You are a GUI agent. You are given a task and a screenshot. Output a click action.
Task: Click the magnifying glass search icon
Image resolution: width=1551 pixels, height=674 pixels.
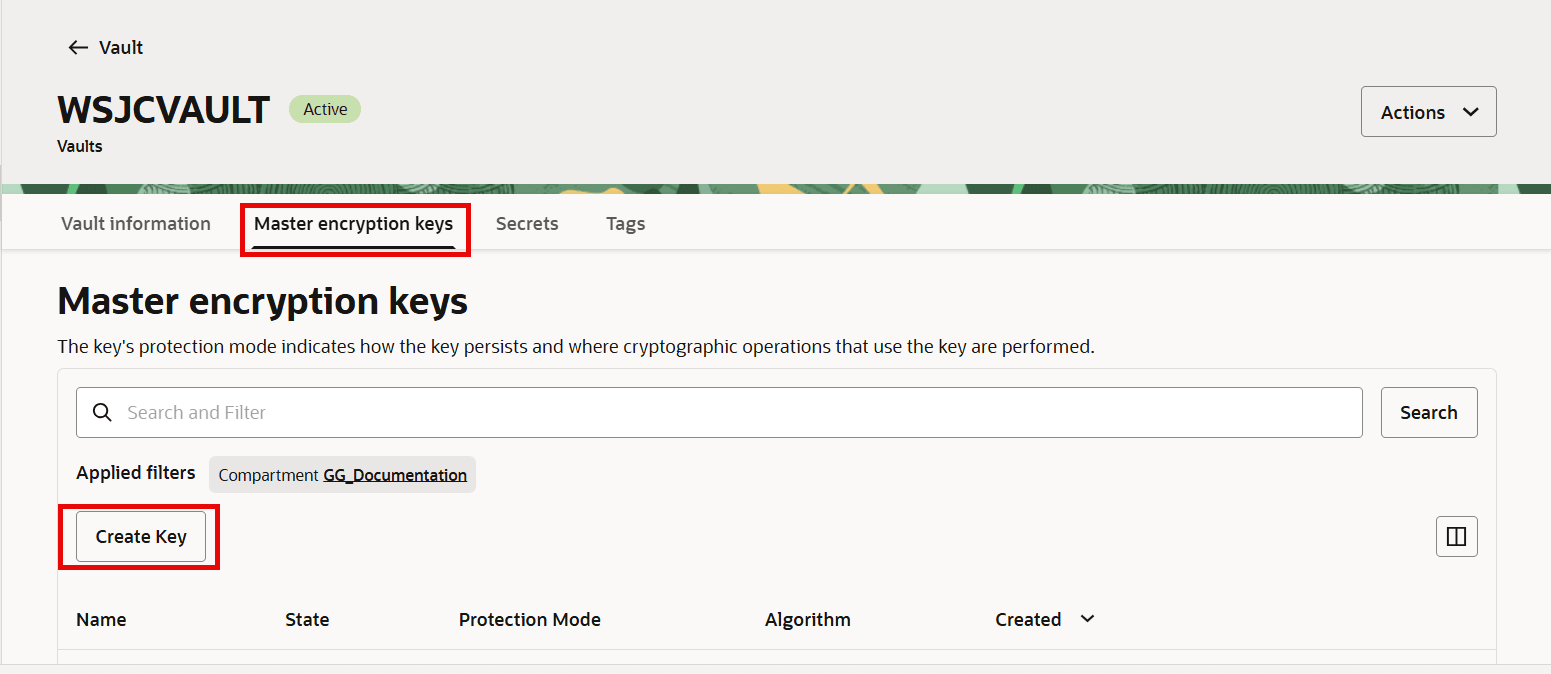101,412
